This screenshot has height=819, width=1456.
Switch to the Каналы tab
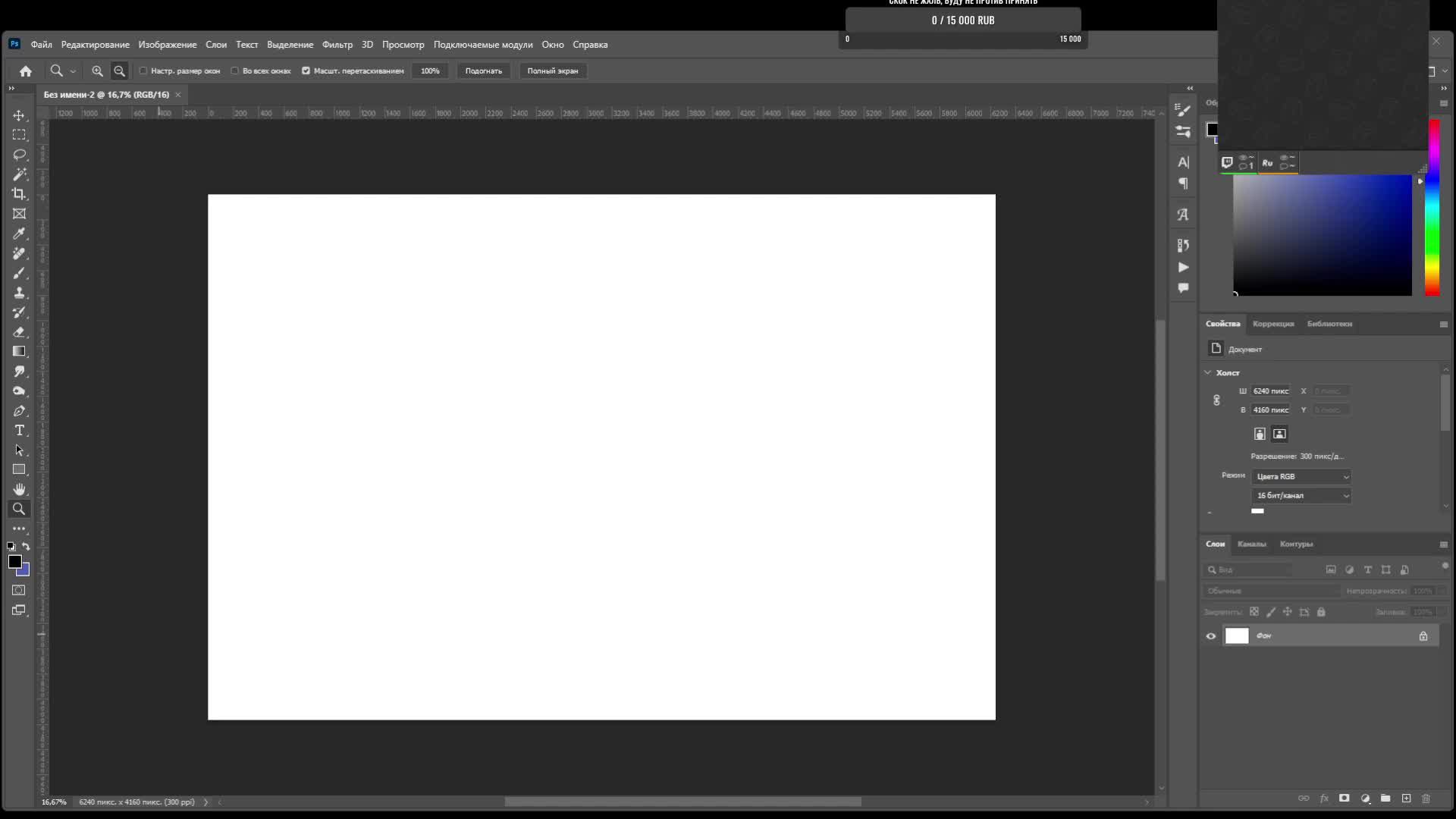tap(1251, 544)
